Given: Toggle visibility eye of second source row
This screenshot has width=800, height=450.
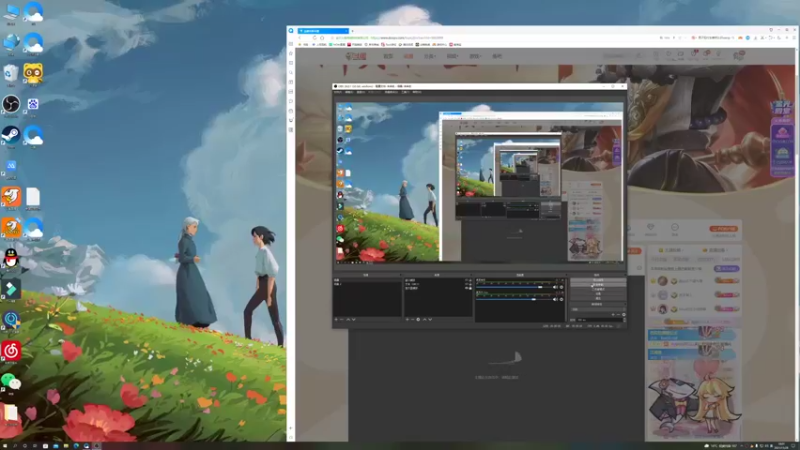Looking at the screenshot, I should tap(466, 284).
